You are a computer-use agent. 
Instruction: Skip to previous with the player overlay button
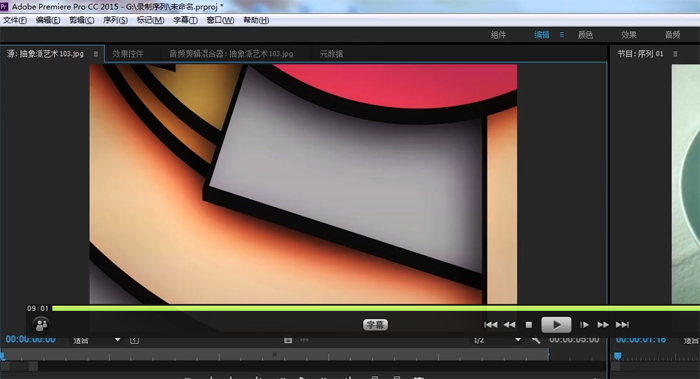coord(491,325)
